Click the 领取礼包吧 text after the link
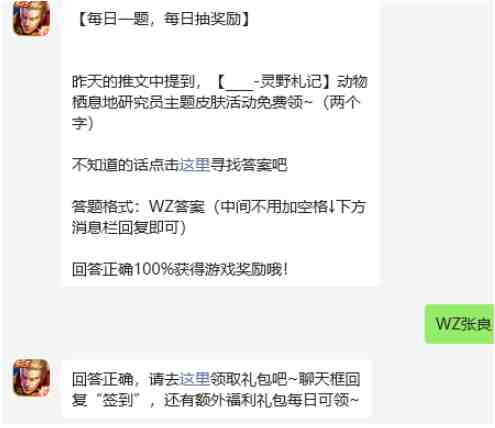 tap(248, 379)
